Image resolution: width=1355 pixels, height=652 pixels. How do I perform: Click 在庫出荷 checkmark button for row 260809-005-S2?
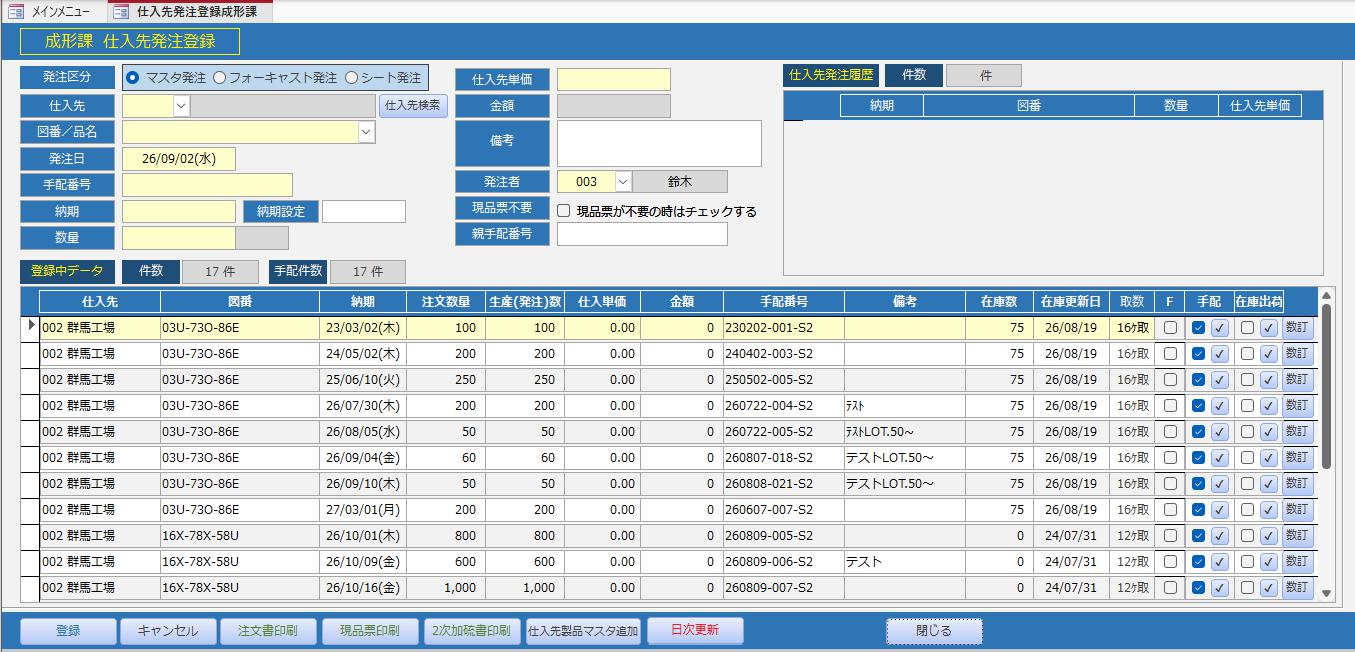[x=1268, y=535]
